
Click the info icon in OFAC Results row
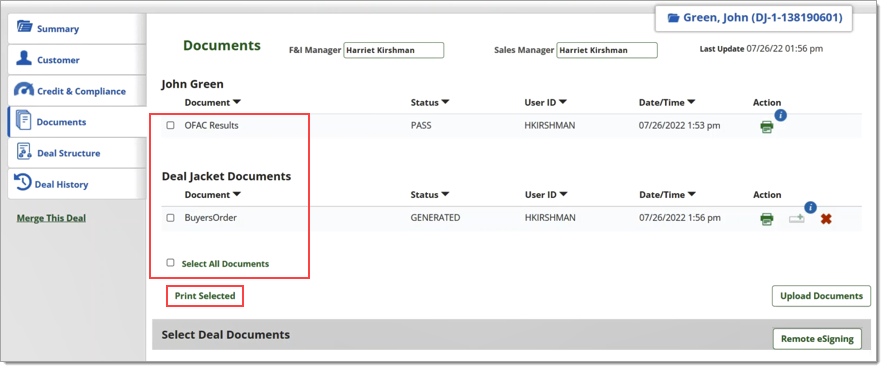click(x=781, y=115)
